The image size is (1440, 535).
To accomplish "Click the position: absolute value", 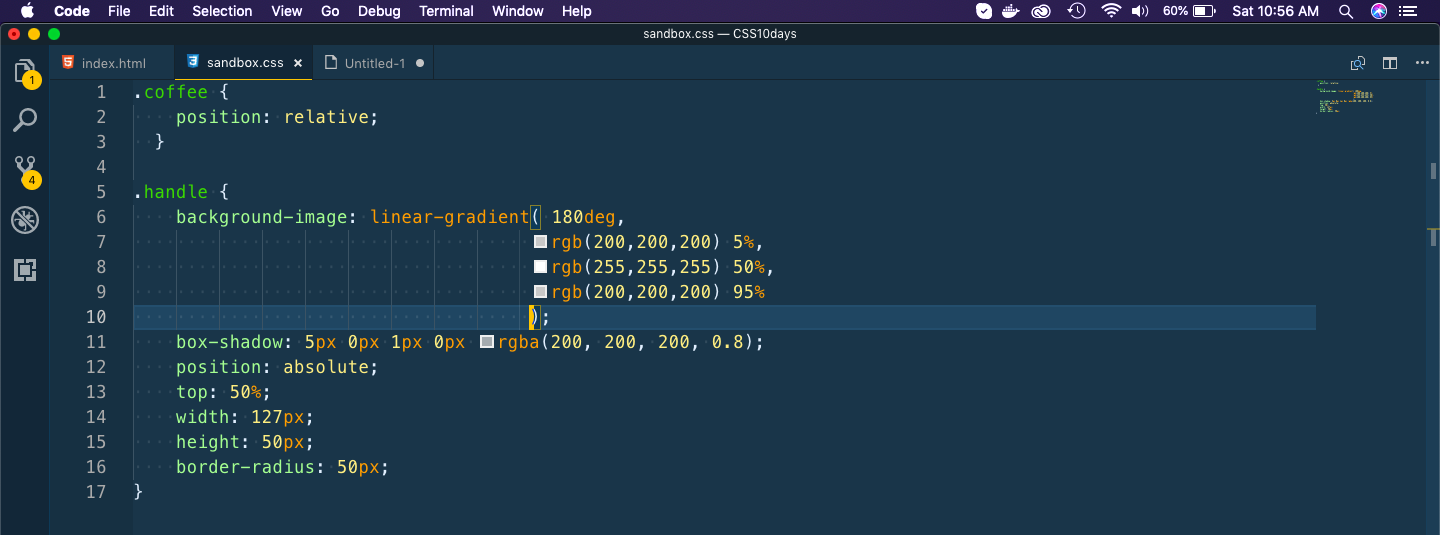I will tap(327, 367).
